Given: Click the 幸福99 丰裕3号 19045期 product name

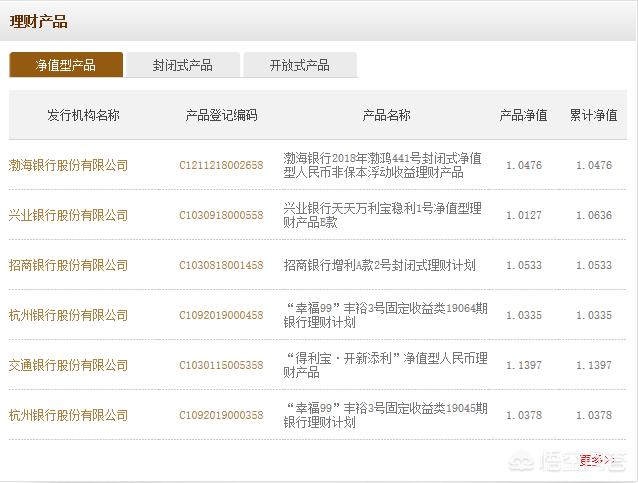Looking at the screenshot, I should point(385,415).
